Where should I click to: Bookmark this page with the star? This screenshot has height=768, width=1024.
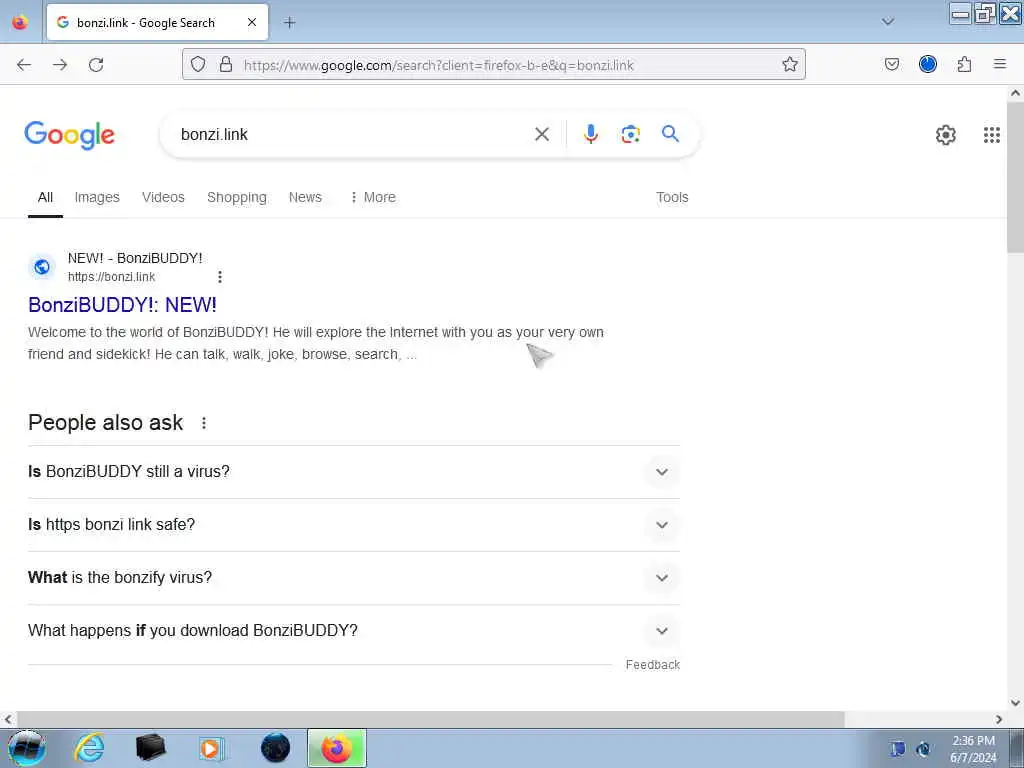click(x=790, y=64)
